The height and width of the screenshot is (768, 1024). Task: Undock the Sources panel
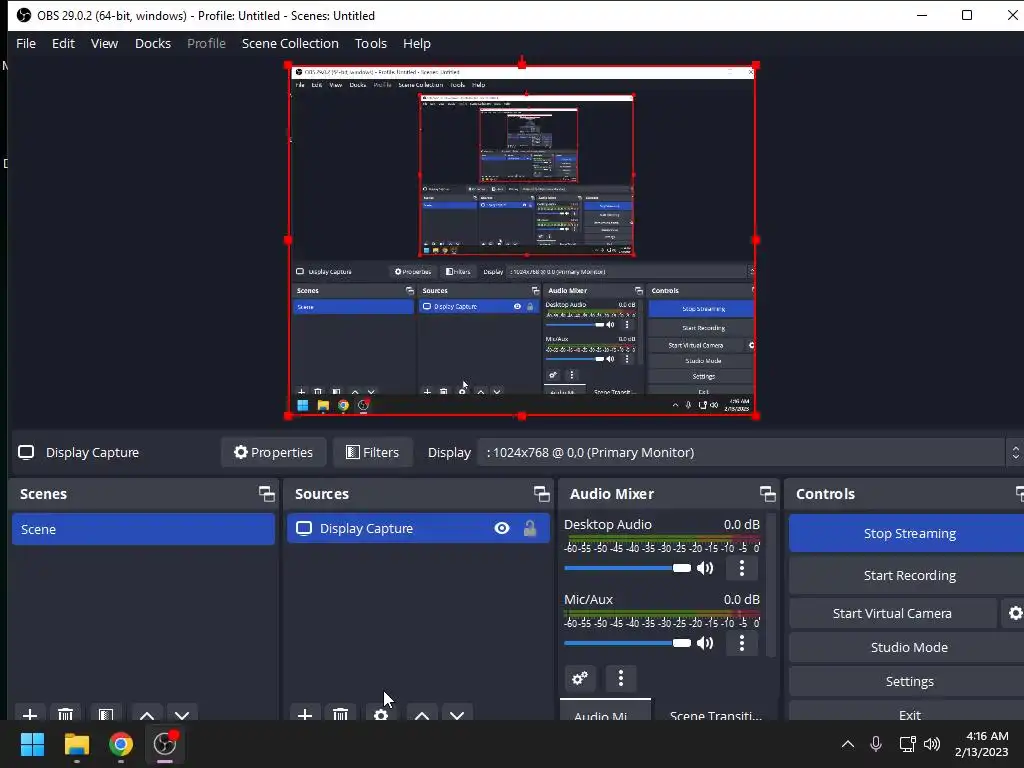541,494
